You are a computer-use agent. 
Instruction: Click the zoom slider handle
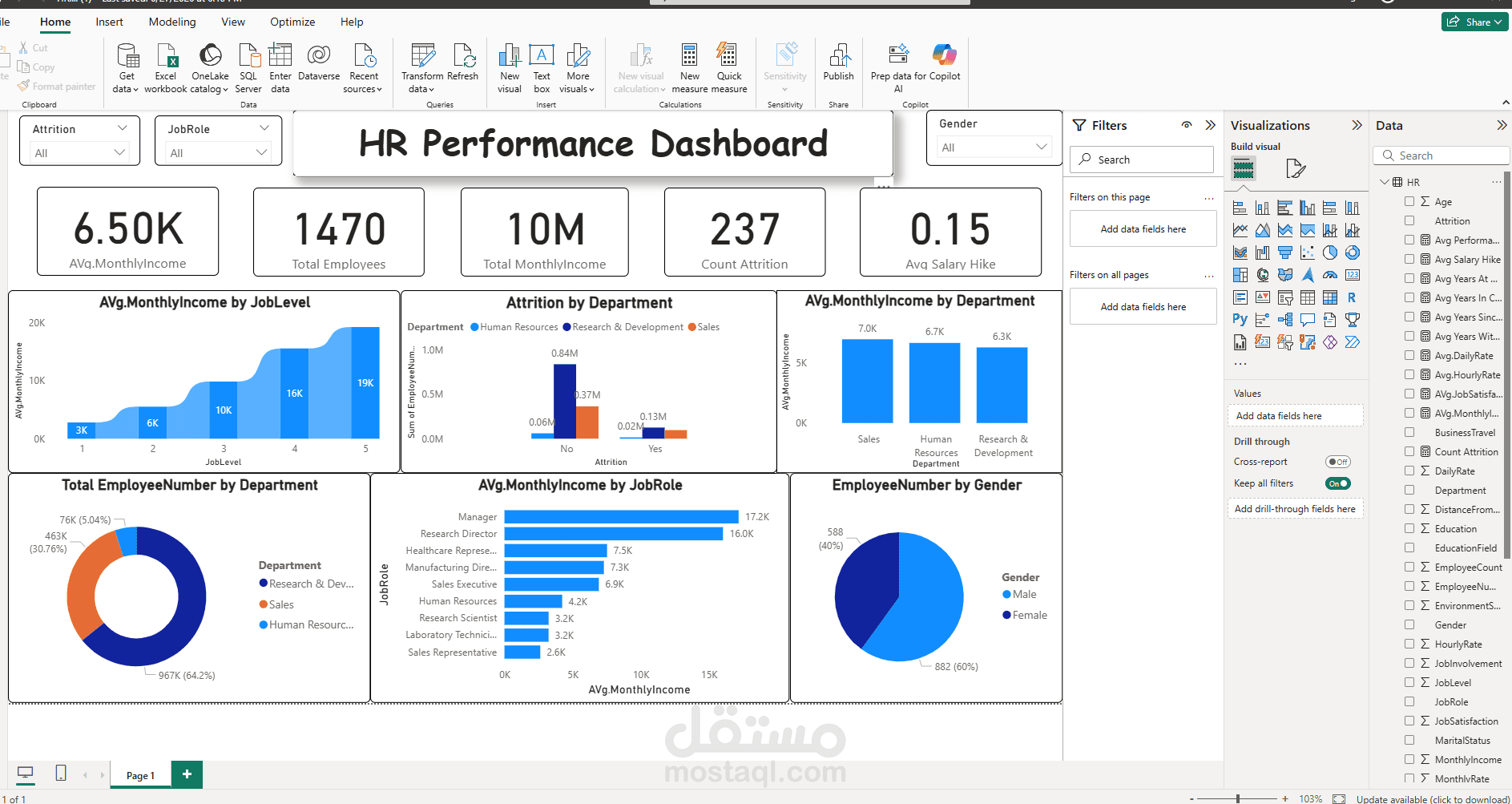click(x=1238, y=798)
